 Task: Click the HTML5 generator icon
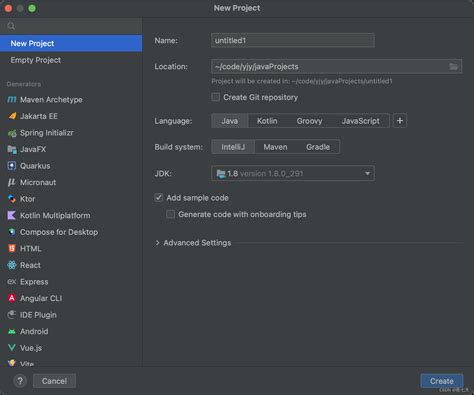click(12, 248)
